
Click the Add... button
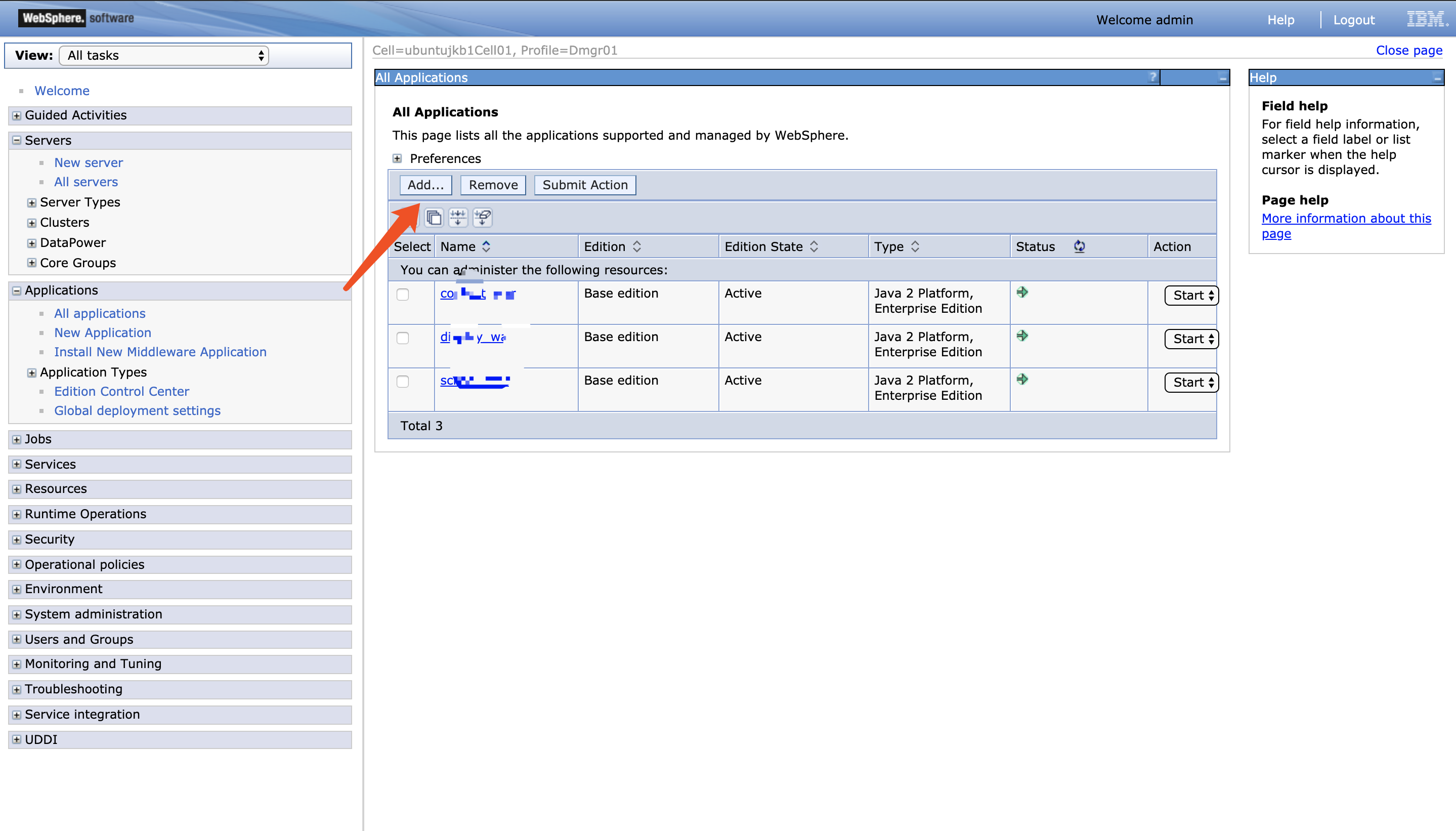click(x=425, y=185)
